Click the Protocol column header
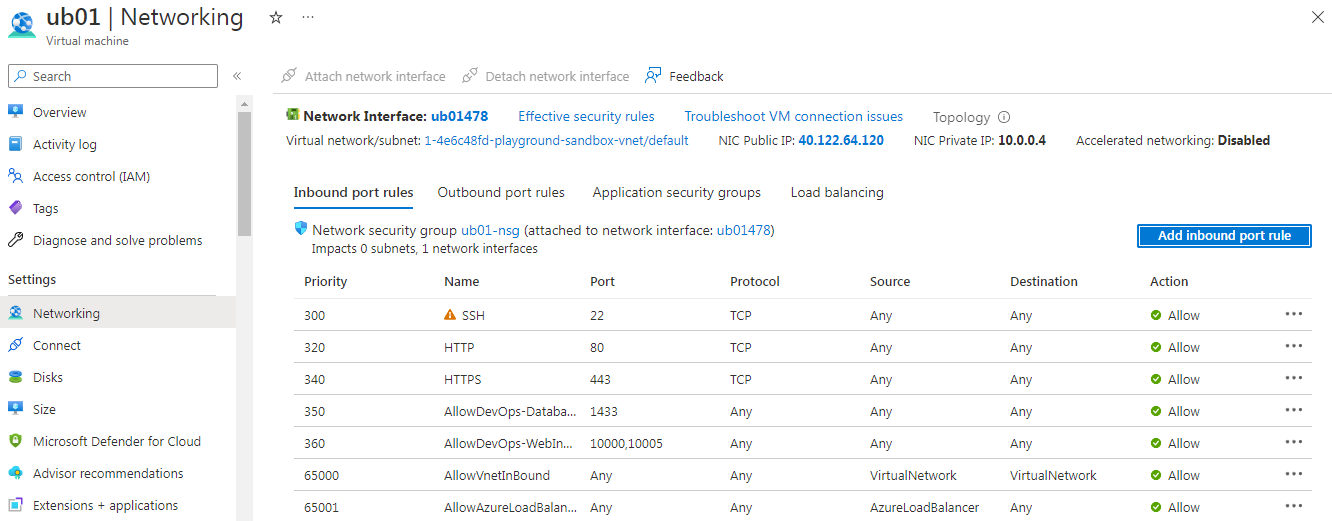Screen dimensions: 1332x521 coord(755,282)
